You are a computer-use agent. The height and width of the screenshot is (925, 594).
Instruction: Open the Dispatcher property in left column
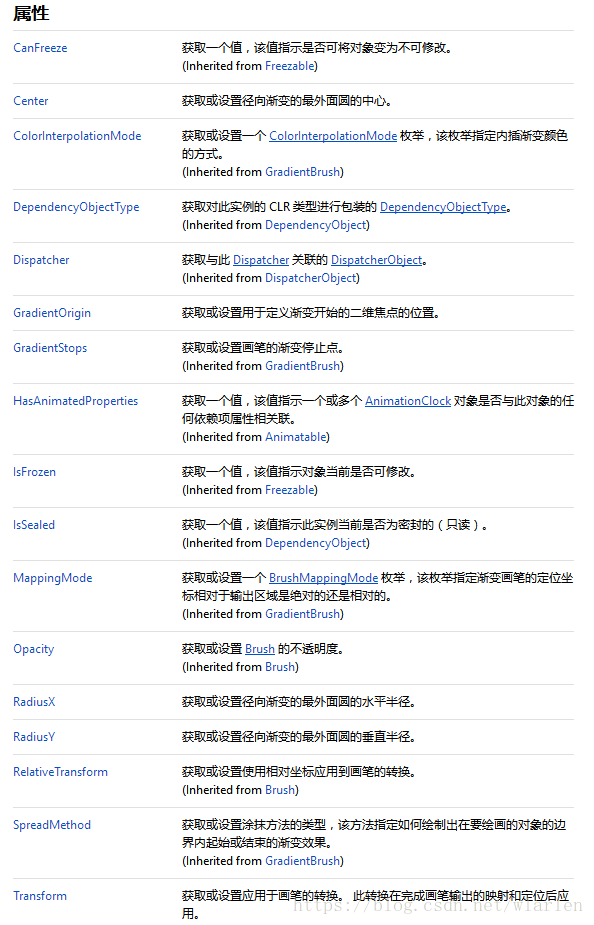(41, 260)
